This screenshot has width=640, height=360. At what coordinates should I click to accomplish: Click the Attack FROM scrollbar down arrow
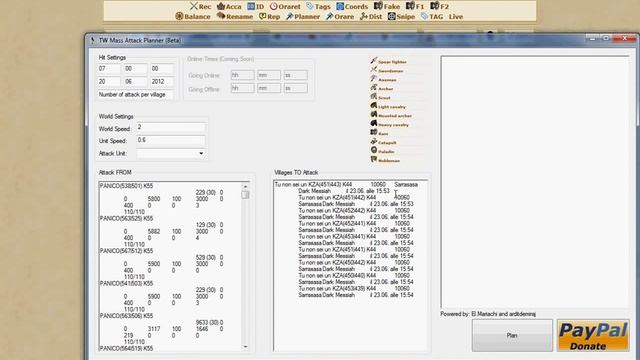(x=245, y=347)
